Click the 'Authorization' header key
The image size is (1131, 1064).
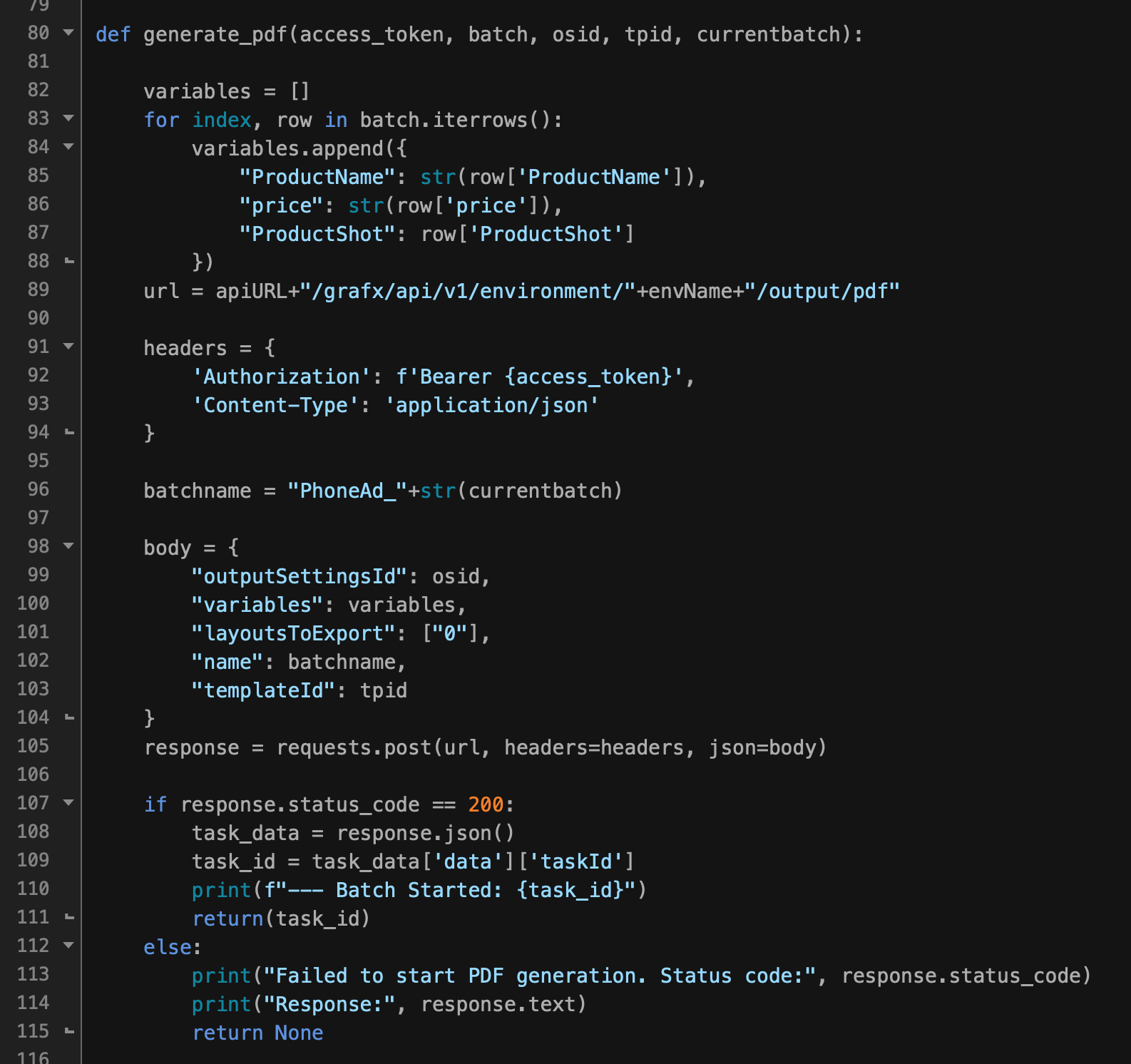[281, 377]
